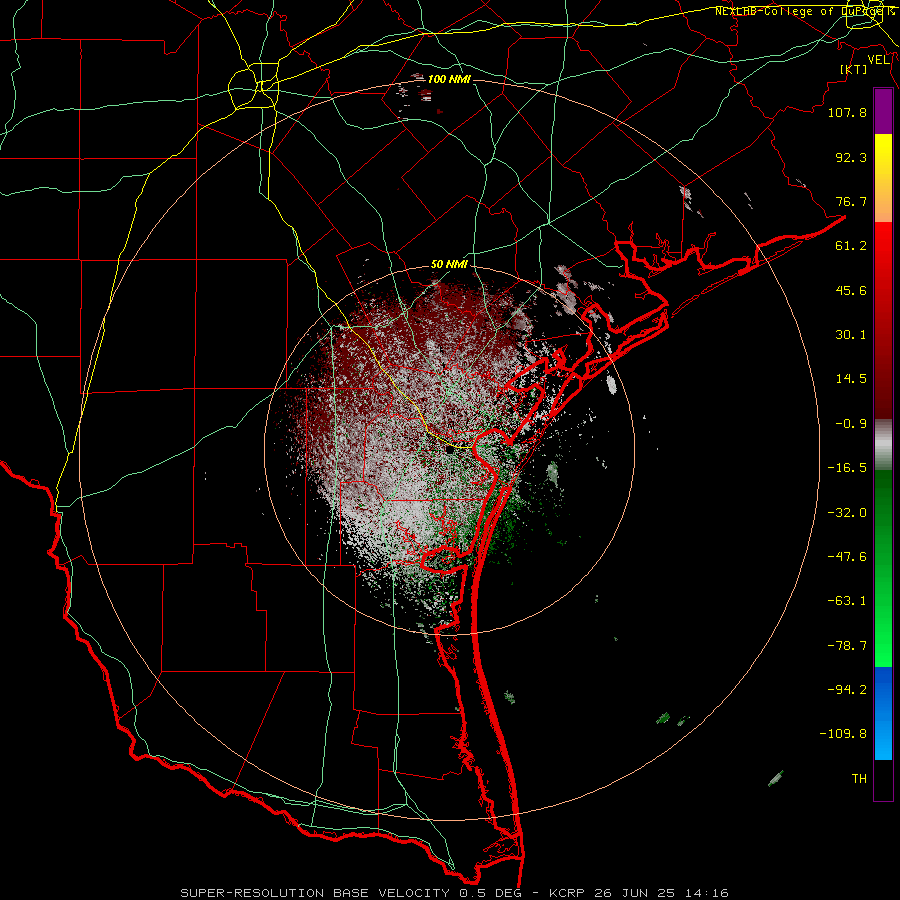The width and height of the screenshot is (900, 900).
Task: Click the -0.9 value on the velocity scale
Action: click(x=851, y=424)
